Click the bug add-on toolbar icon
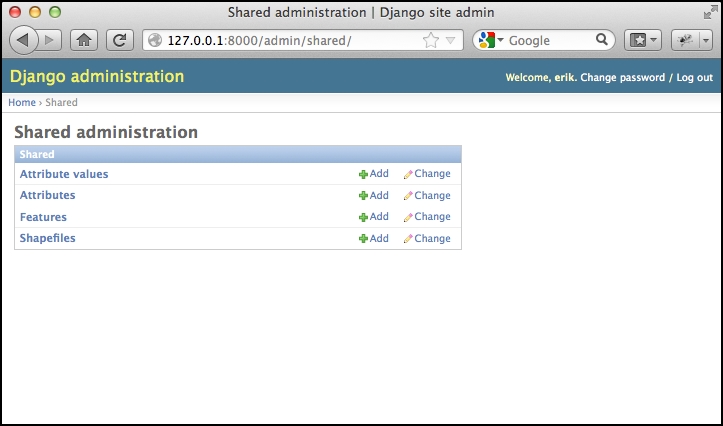This screenshot has height=426, width=723. tap(685, 40)
